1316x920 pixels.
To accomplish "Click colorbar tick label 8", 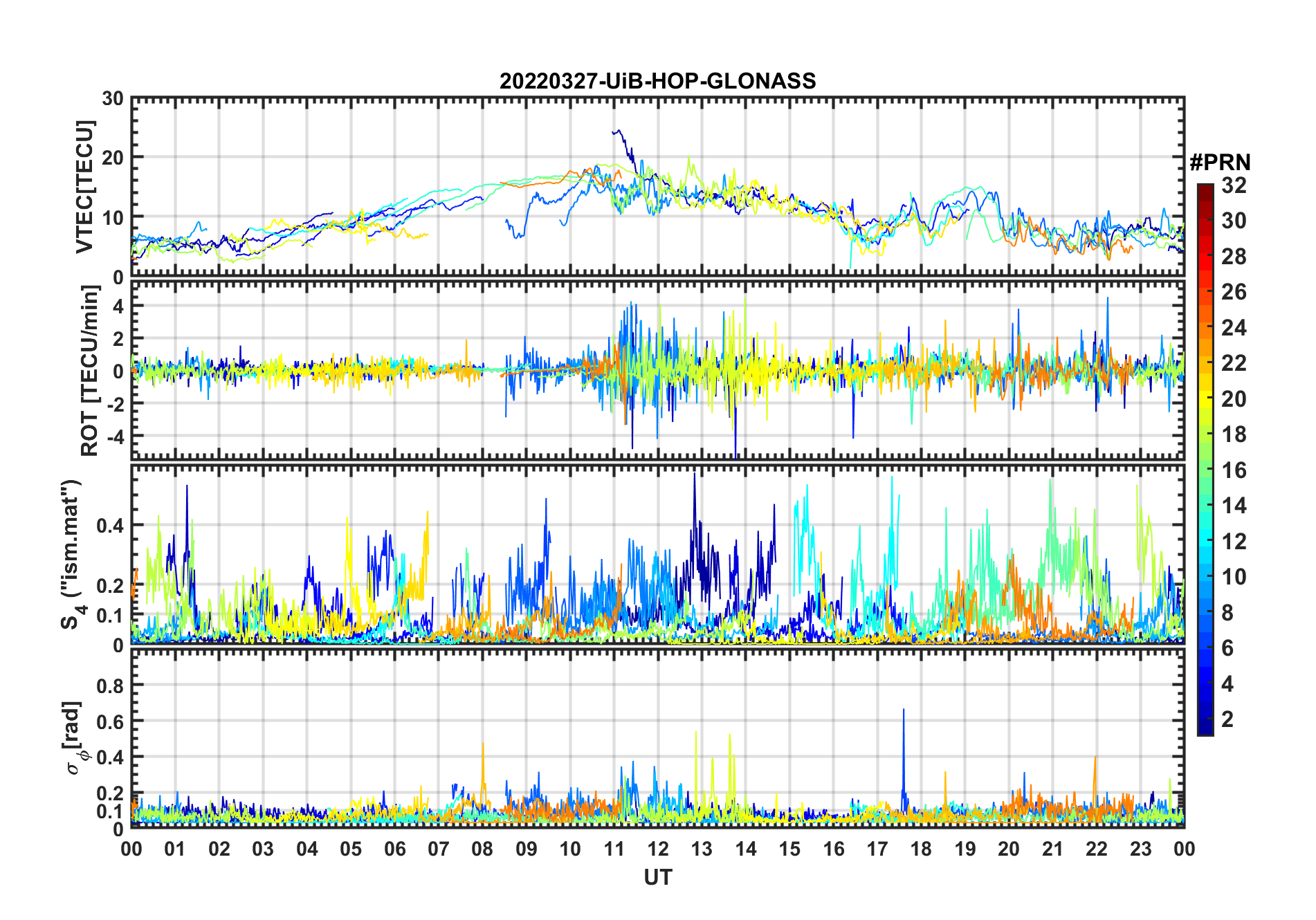I will 1227,613.
